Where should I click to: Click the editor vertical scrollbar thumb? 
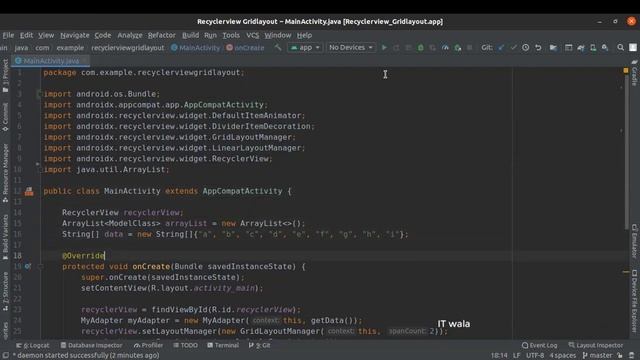pyautogui.click(x=627, y=151)
